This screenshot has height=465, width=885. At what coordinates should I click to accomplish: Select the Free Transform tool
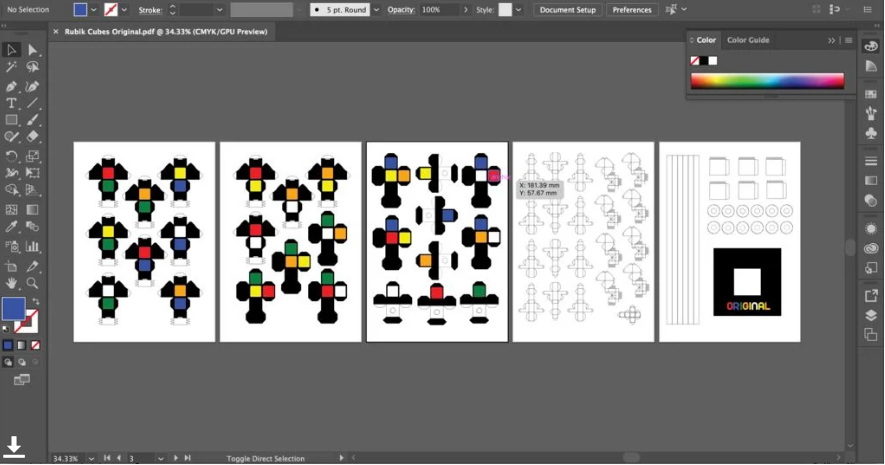click(33, 173)
